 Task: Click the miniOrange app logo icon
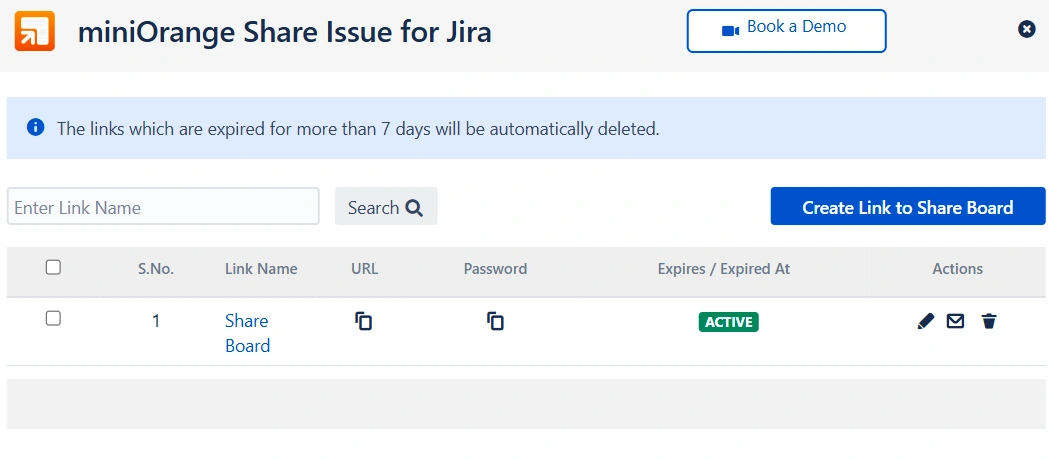point(35,31)
